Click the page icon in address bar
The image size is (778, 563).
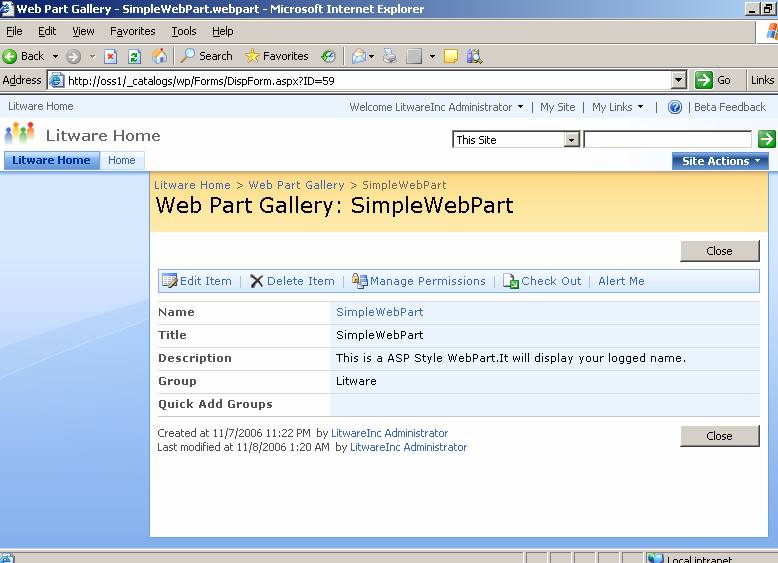57,80
